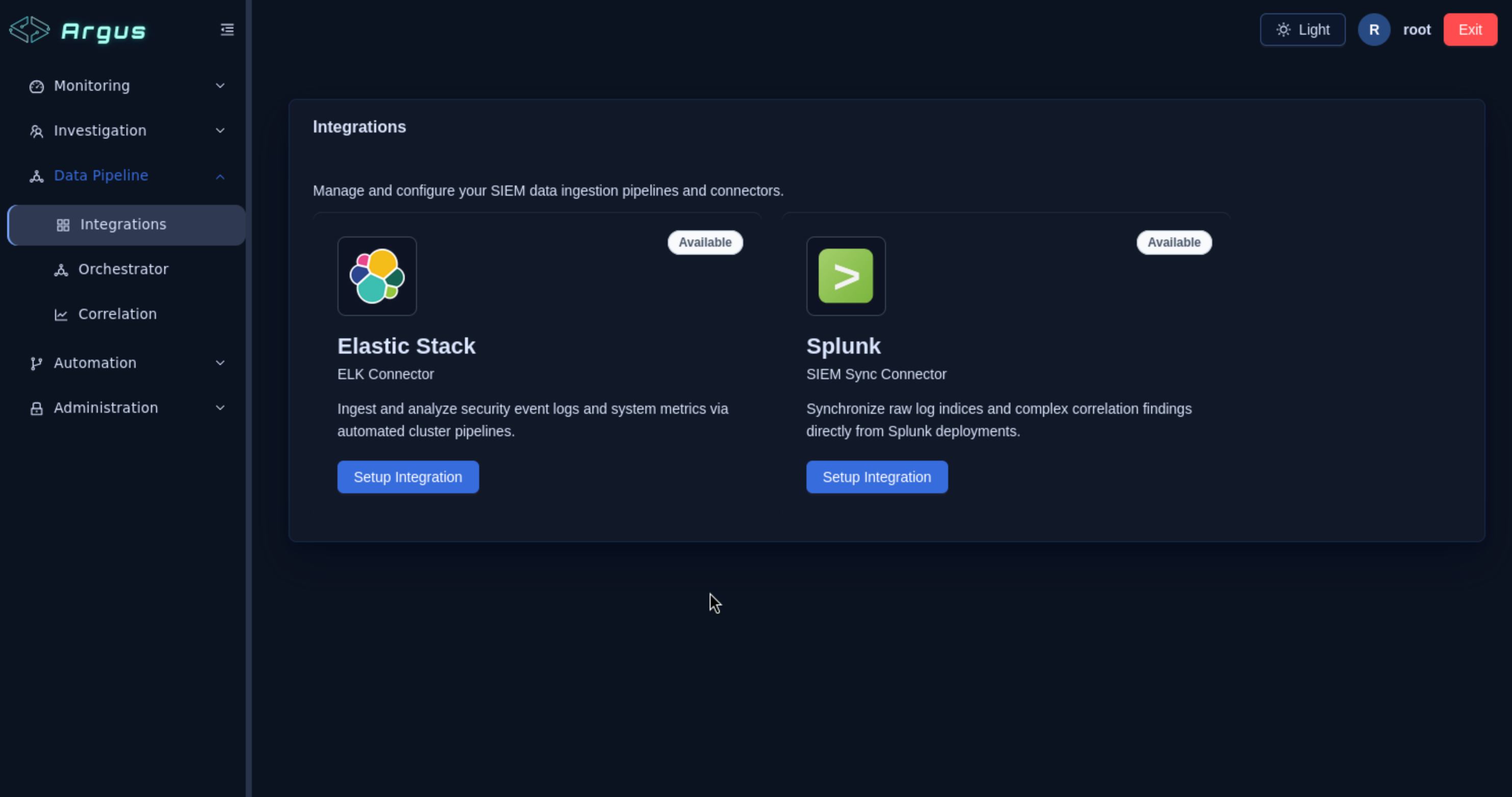The height and width of the screenshot is (797, 1512).
Task: Switch to Light theme
Action: click(1302, 30)
